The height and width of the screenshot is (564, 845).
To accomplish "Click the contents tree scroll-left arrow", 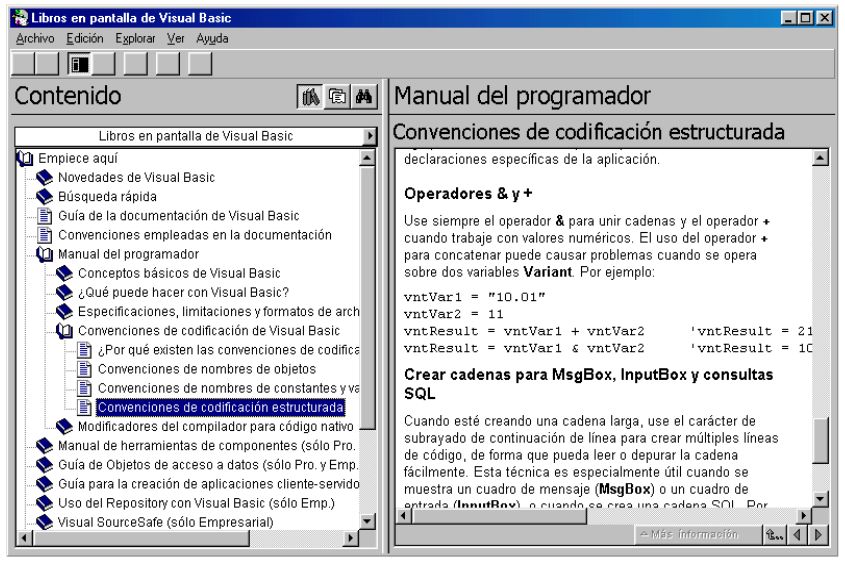I will click(x=24, y=538).
